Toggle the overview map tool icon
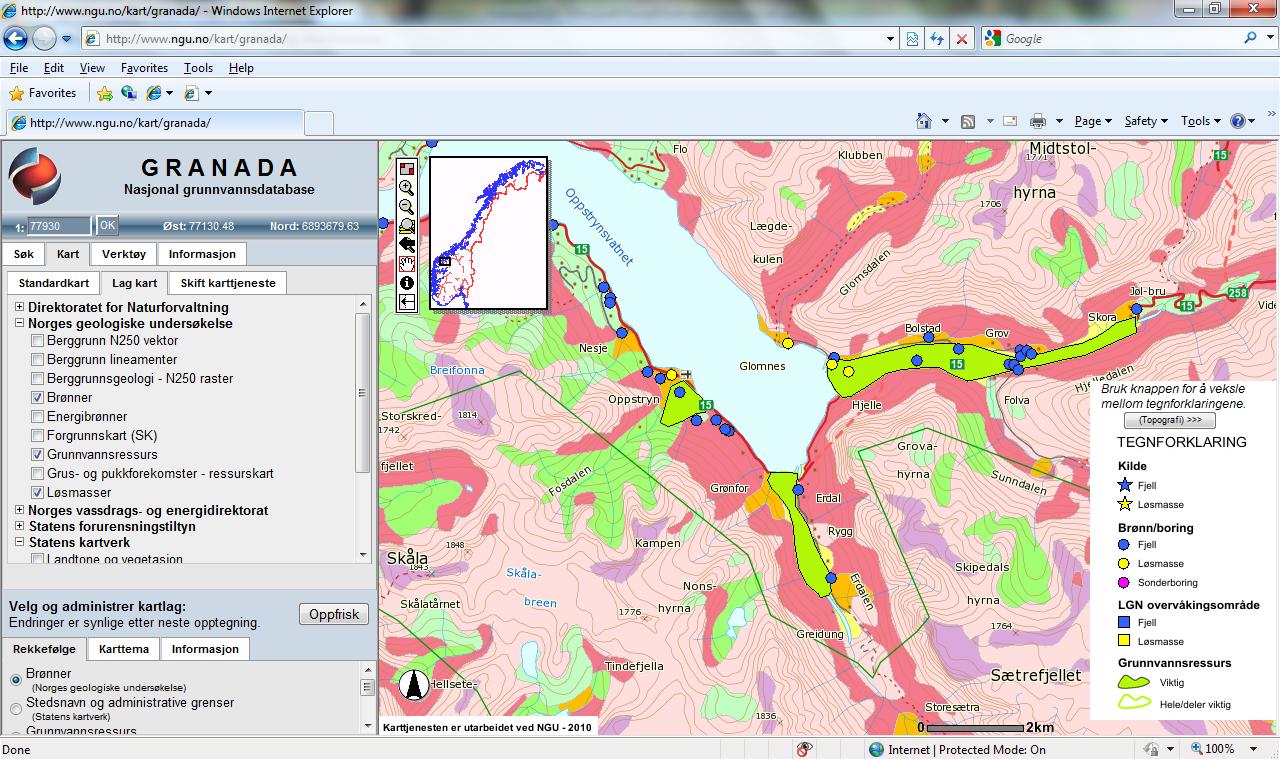 [x=407, y=168]
